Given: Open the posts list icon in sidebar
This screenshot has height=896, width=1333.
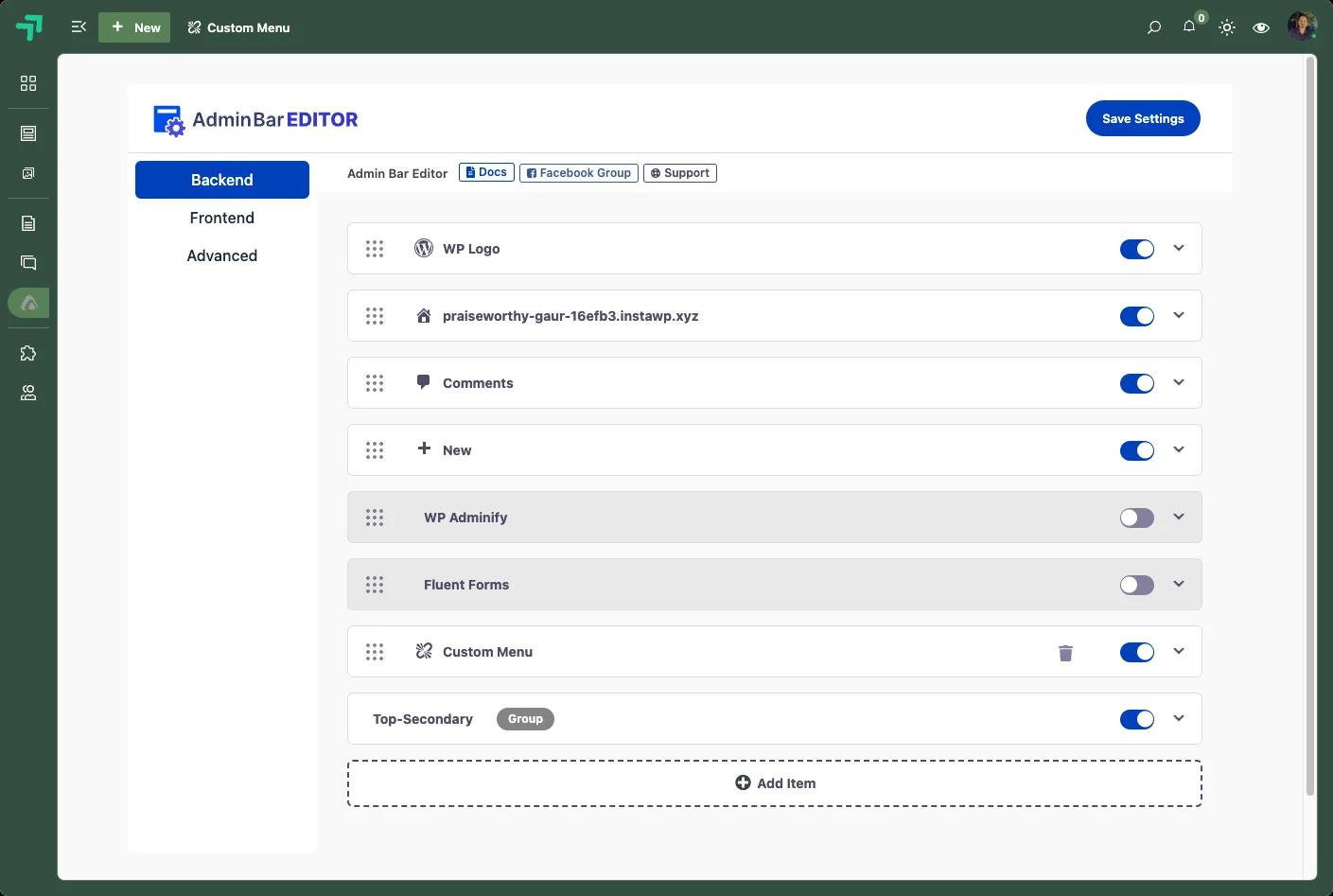Looking at the screenshot, I should 28,133.
